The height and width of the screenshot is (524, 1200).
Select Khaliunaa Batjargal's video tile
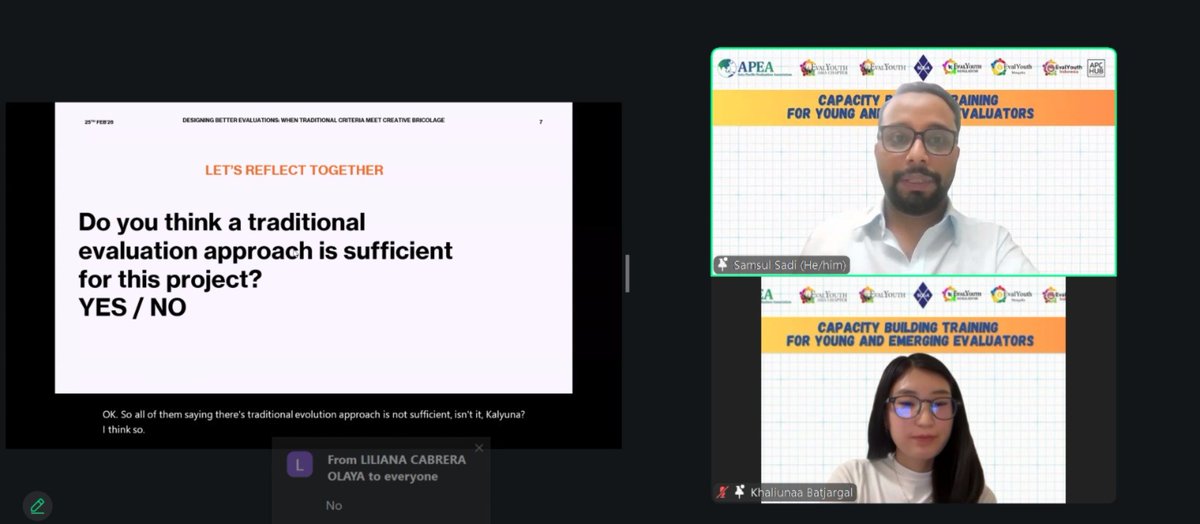pos(914,390)
